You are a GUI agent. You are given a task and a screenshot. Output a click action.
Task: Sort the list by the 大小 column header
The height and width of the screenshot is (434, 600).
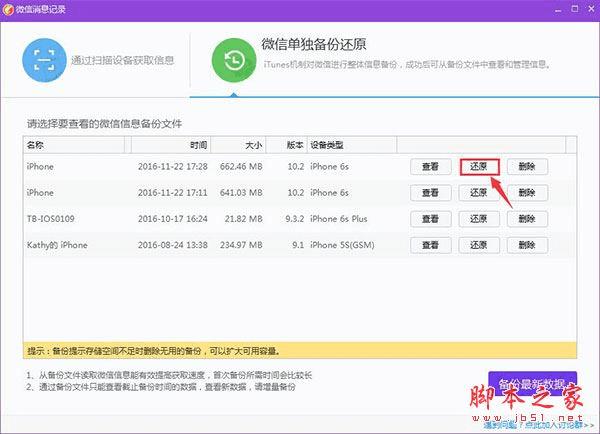(238, 145)
